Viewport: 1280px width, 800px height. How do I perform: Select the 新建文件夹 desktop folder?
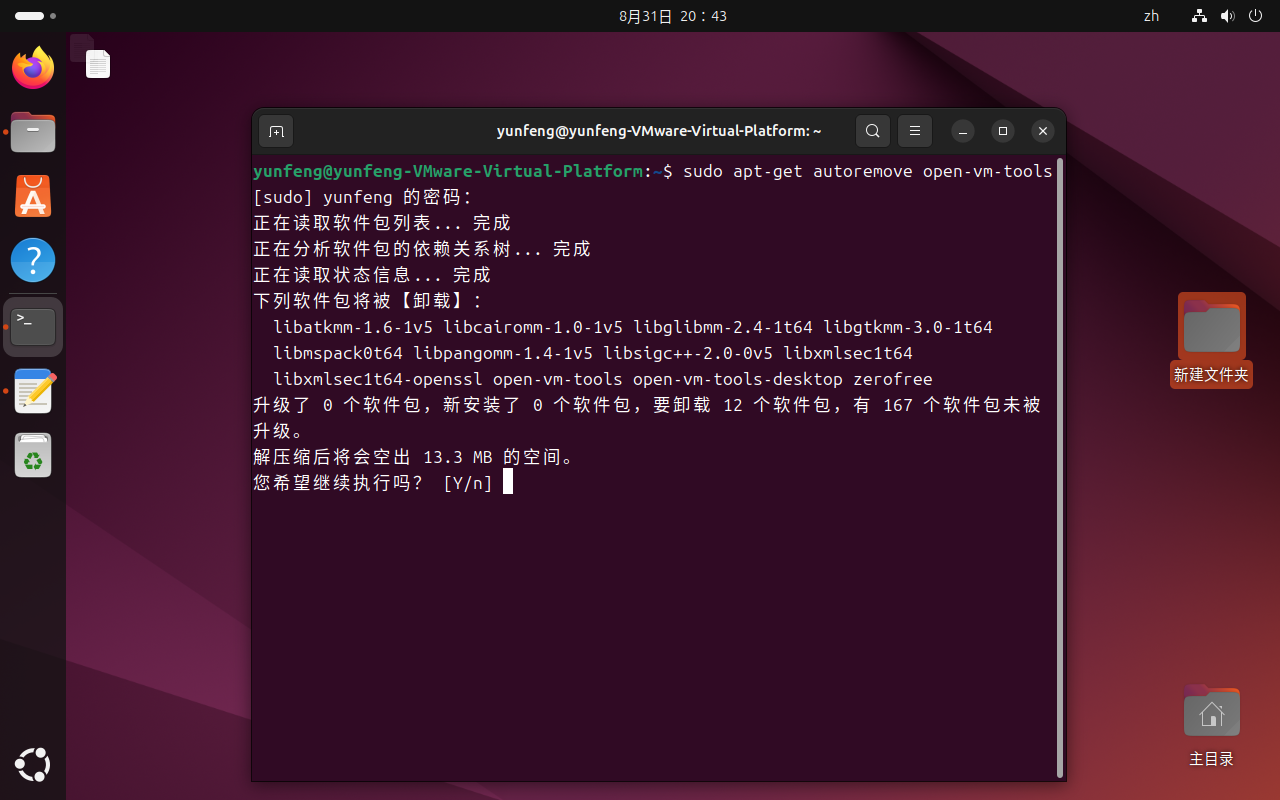tap(1211, 340)
